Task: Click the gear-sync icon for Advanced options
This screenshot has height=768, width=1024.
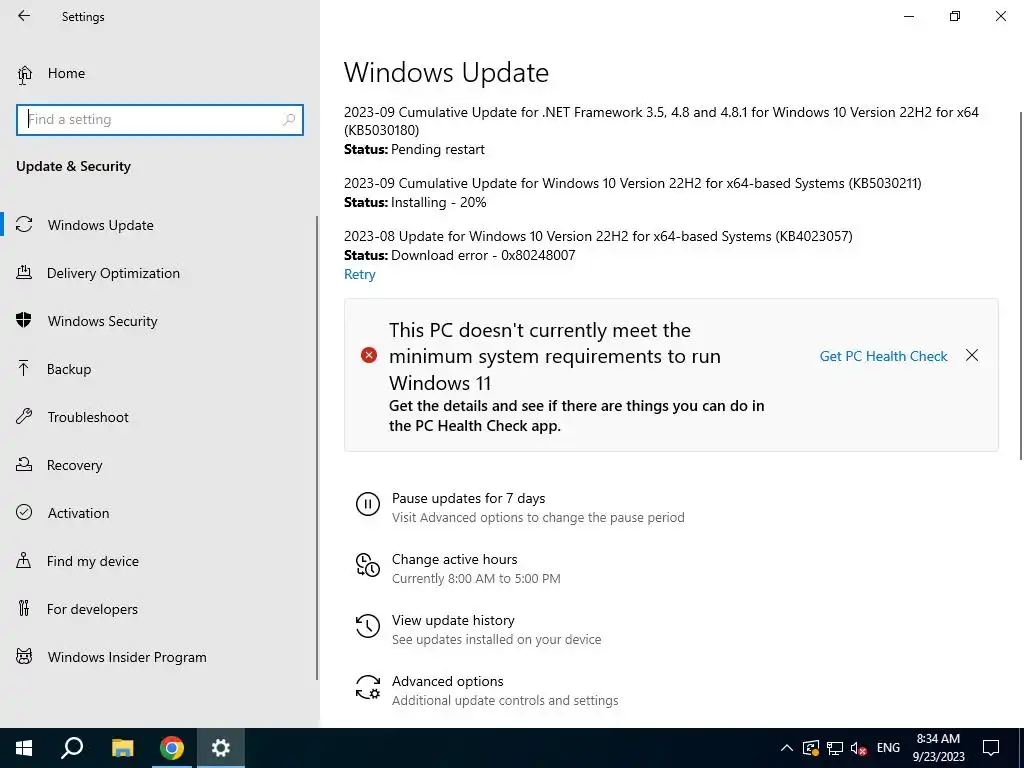Action: coord(368,688)
